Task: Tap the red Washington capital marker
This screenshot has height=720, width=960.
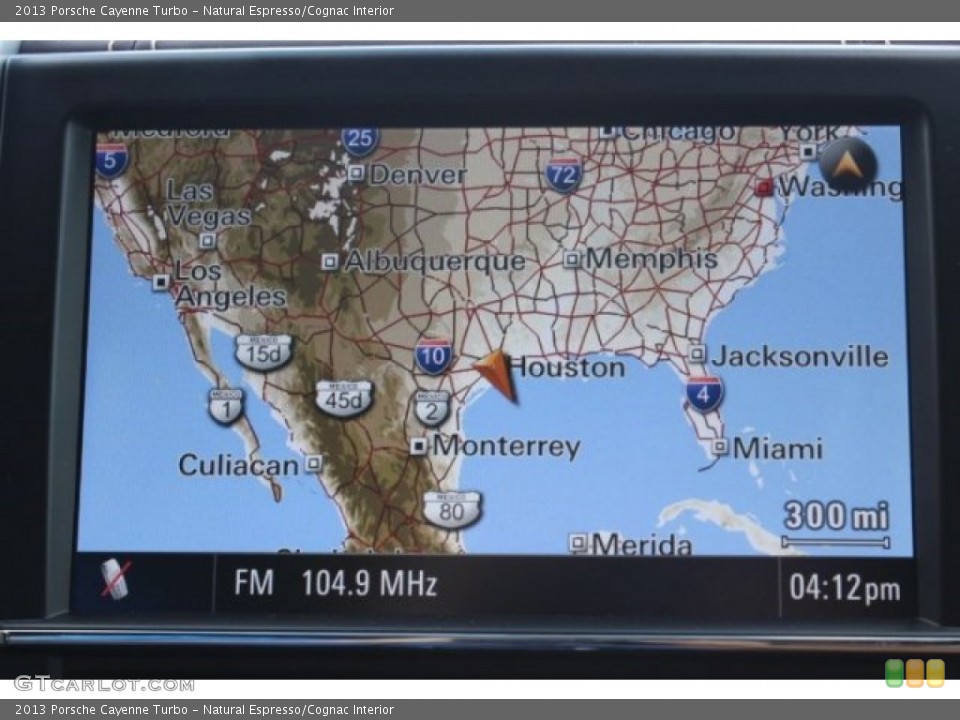Action: (x=764, y=187)
